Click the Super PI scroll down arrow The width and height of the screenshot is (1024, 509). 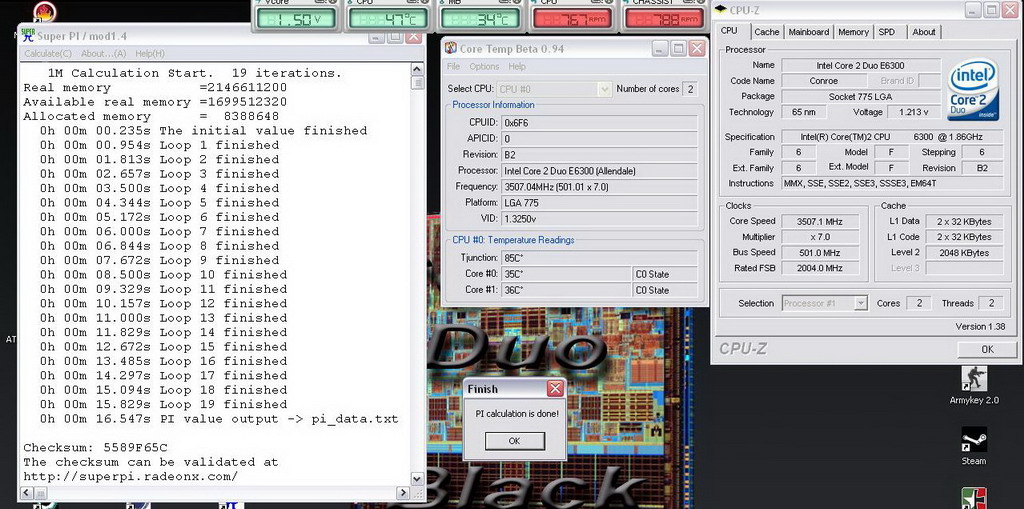pyautogui.click(x=417, y=480)
